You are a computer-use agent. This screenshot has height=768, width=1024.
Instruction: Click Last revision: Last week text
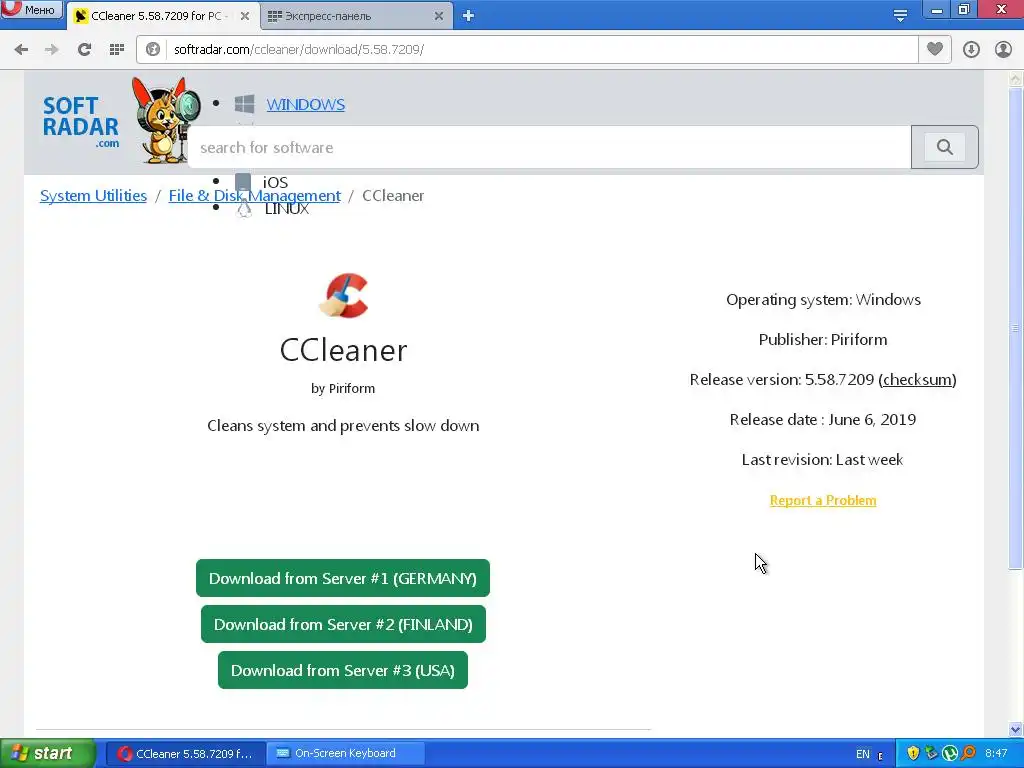822,460
